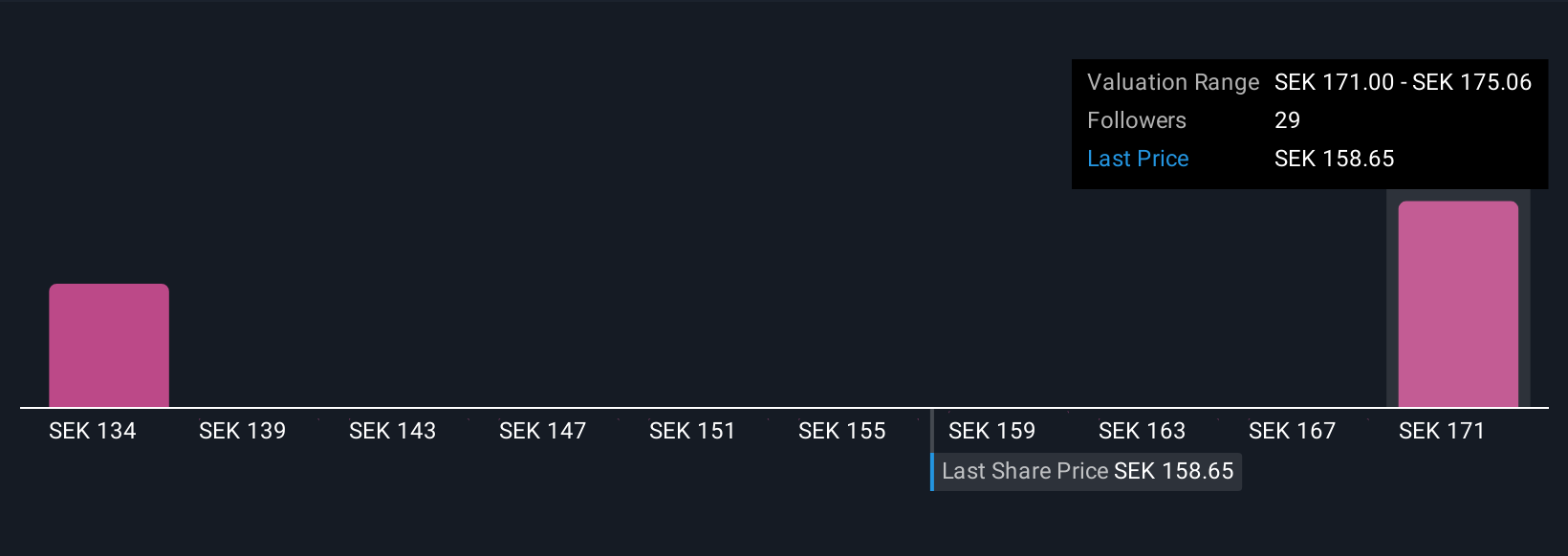Click the pink bar at SEK 134
Screen dimensions: 1568x556
(109, 346)
